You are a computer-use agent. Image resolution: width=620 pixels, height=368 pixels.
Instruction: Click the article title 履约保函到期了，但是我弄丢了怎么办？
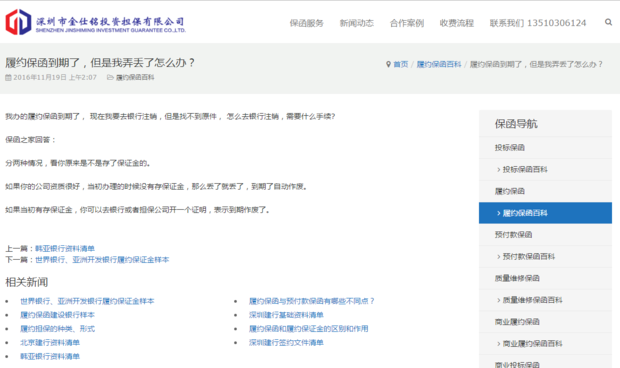[100, 63]
